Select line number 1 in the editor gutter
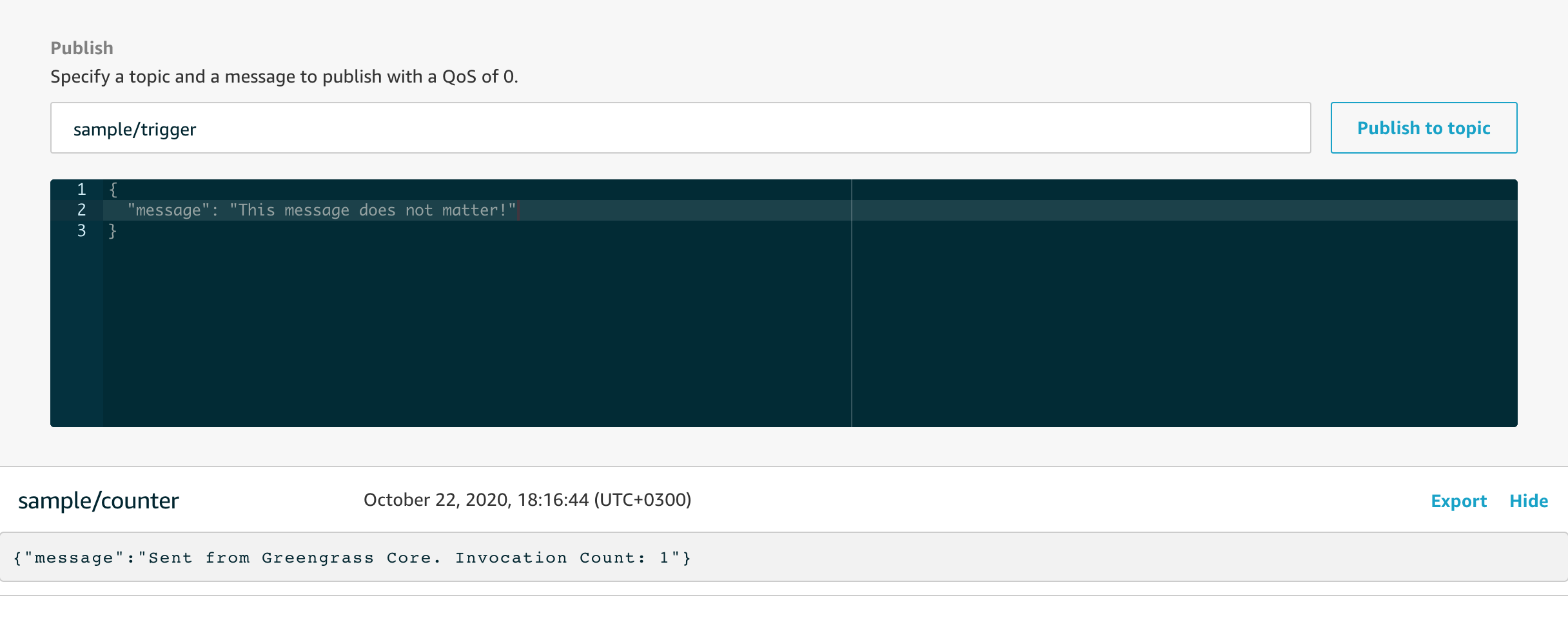This screenshot has width=1568, height=631. tap(81, 190)
